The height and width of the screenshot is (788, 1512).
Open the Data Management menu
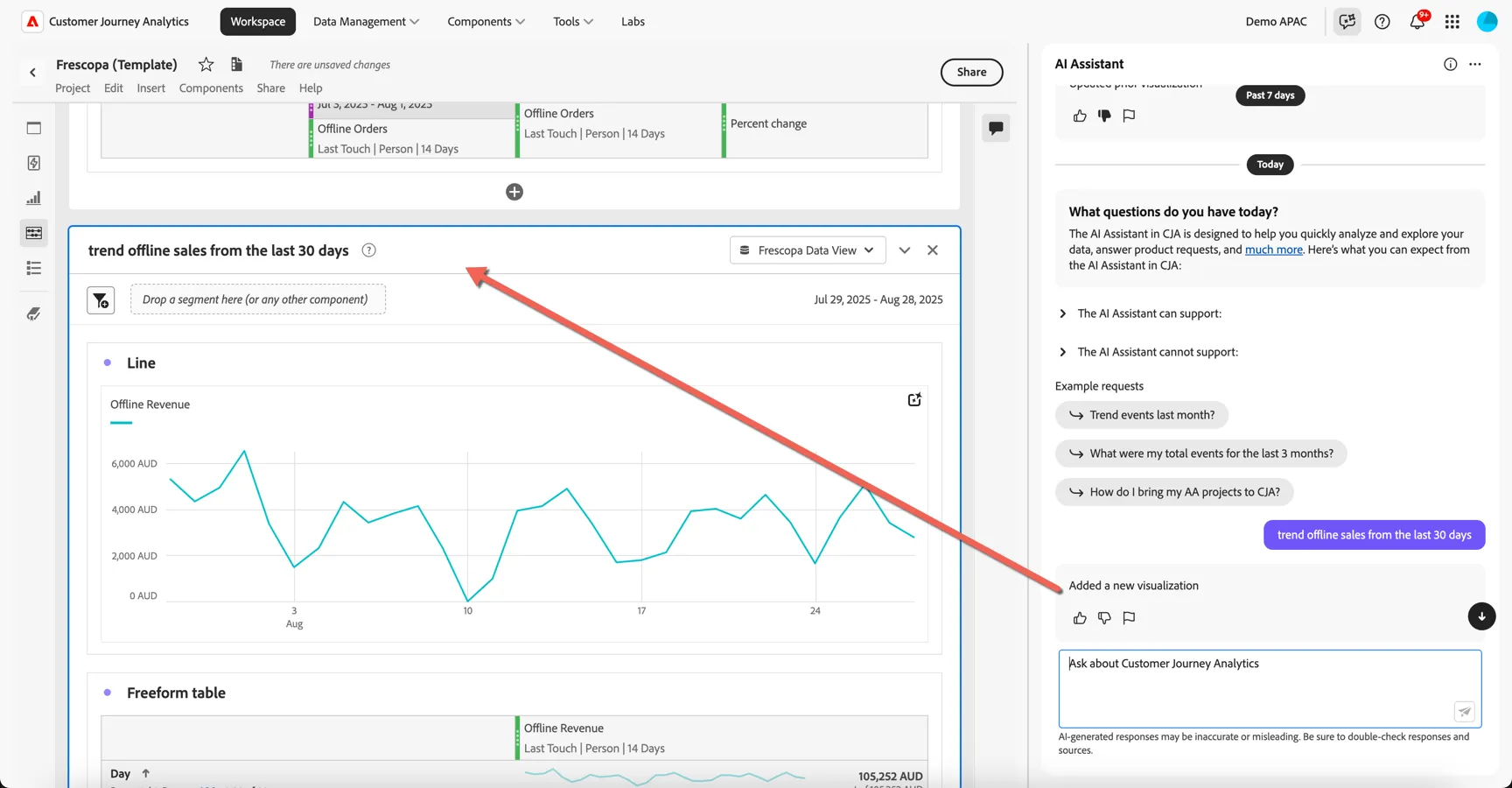point(366,21)
